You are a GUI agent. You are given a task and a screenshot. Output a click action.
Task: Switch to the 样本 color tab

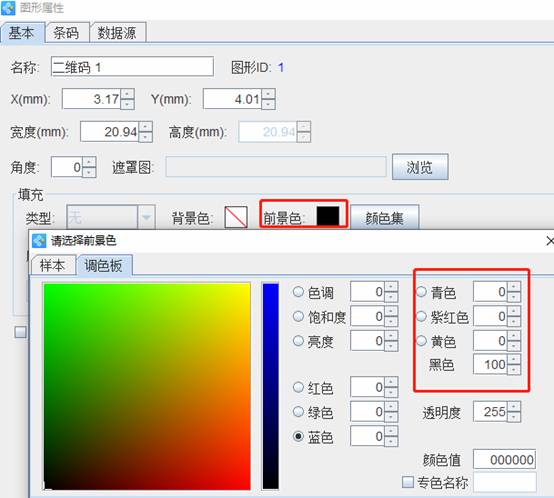click(53, 265)
